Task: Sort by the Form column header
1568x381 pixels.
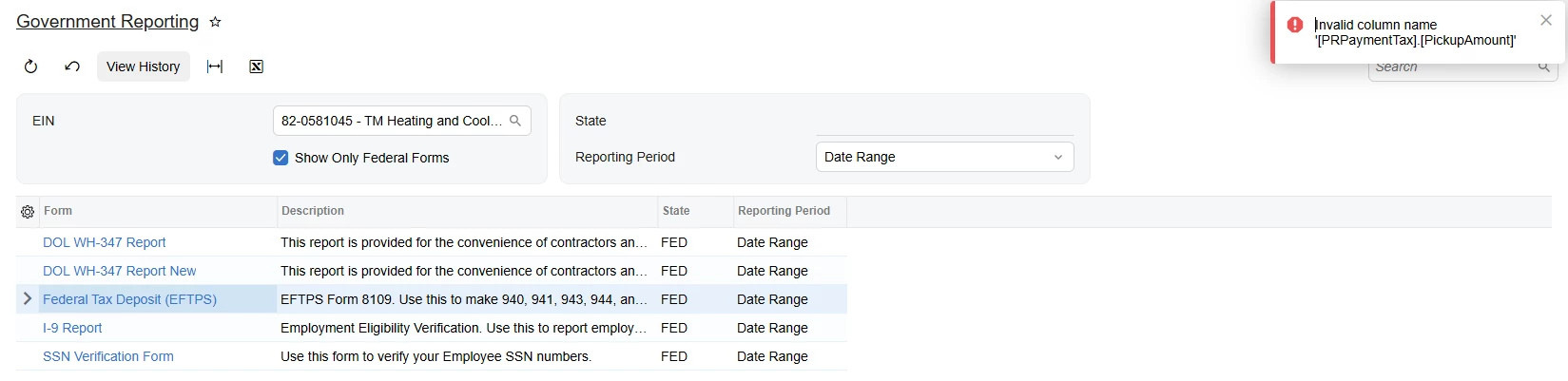Action: (x=157, y=211)
